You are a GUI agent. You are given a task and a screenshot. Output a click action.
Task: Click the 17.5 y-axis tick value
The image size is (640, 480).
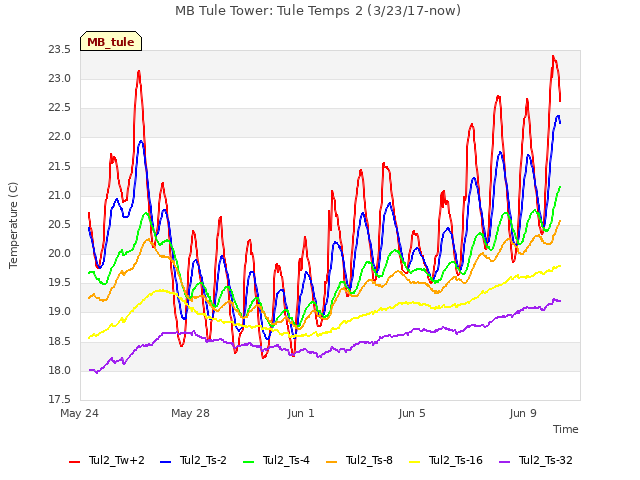(60, 399)
